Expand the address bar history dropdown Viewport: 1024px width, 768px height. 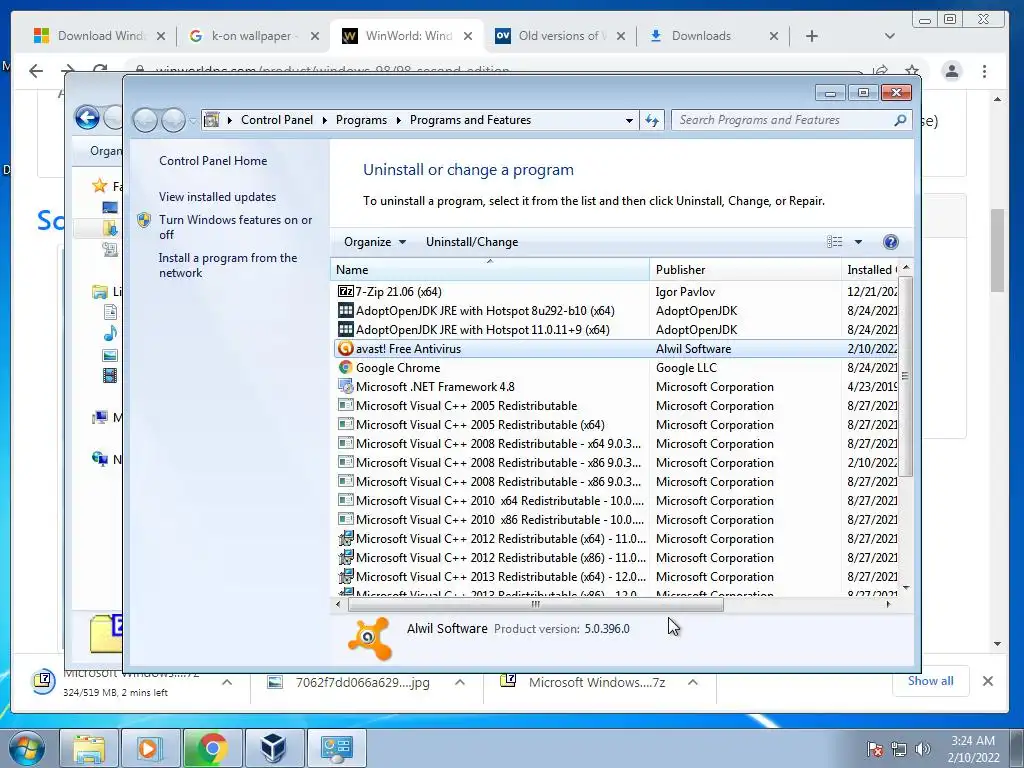(x=629, y=120)
